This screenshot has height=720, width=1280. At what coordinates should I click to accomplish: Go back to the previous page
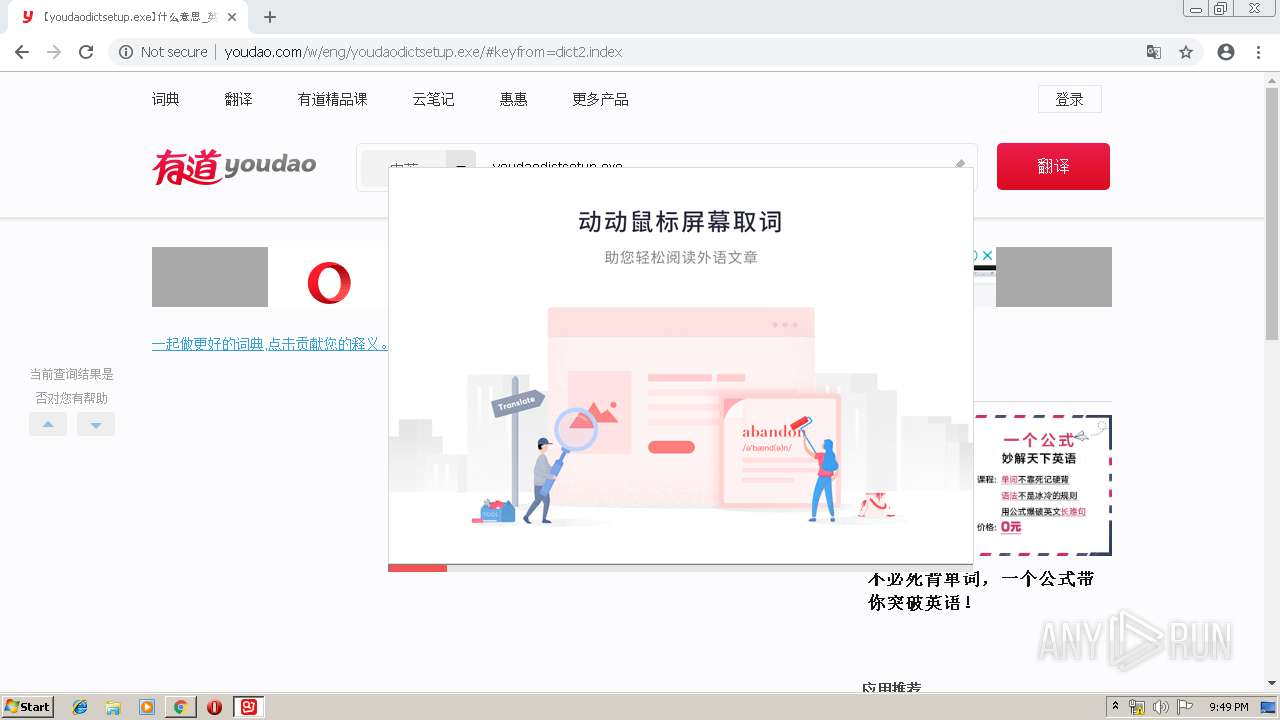22,52
